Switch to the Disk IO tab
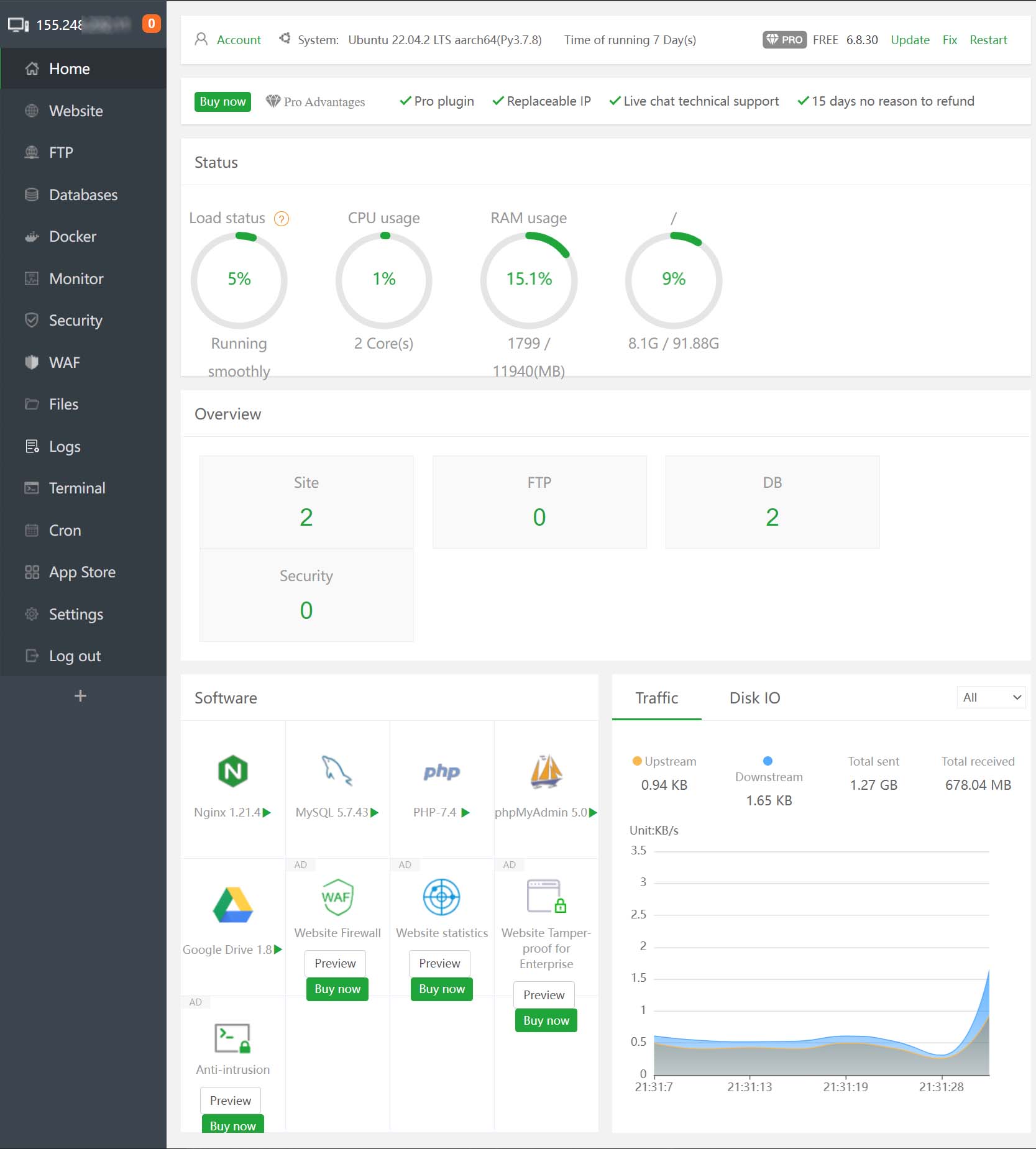Viewport: 1036px width, 1149px height. [x=754, y=698]
